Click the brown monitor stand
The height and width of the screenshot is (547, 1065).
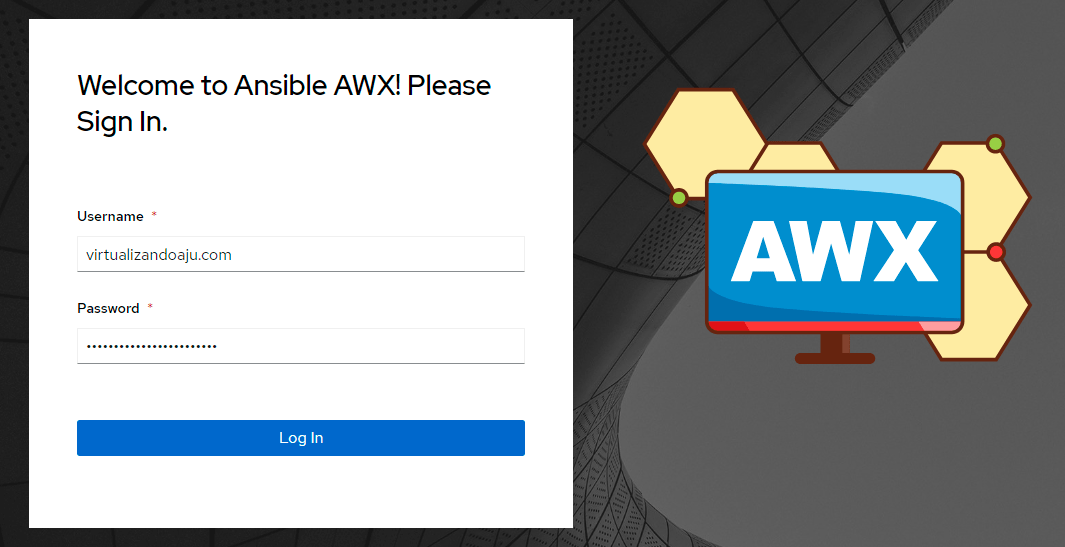click(832, 348)
